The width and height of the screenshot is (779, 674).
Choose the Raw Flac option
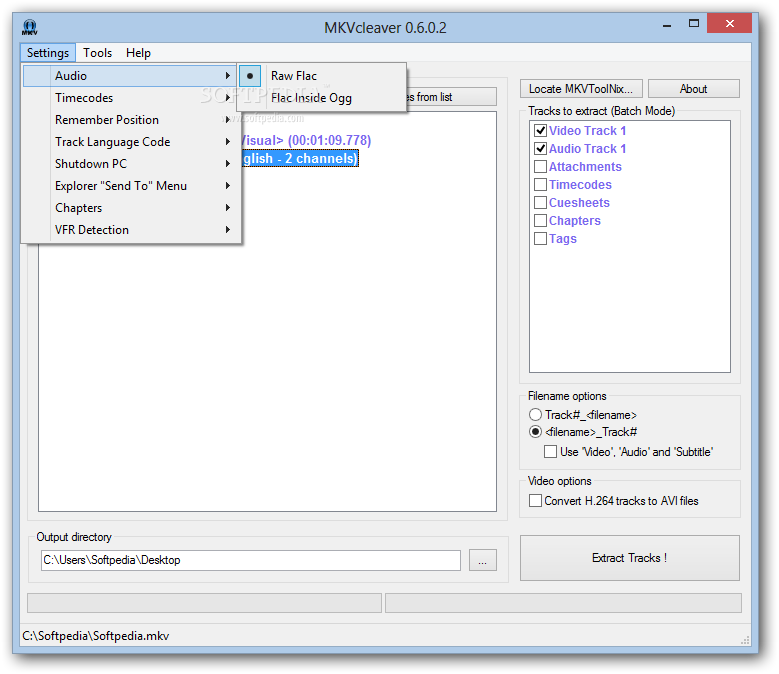(x=322, y=75)
